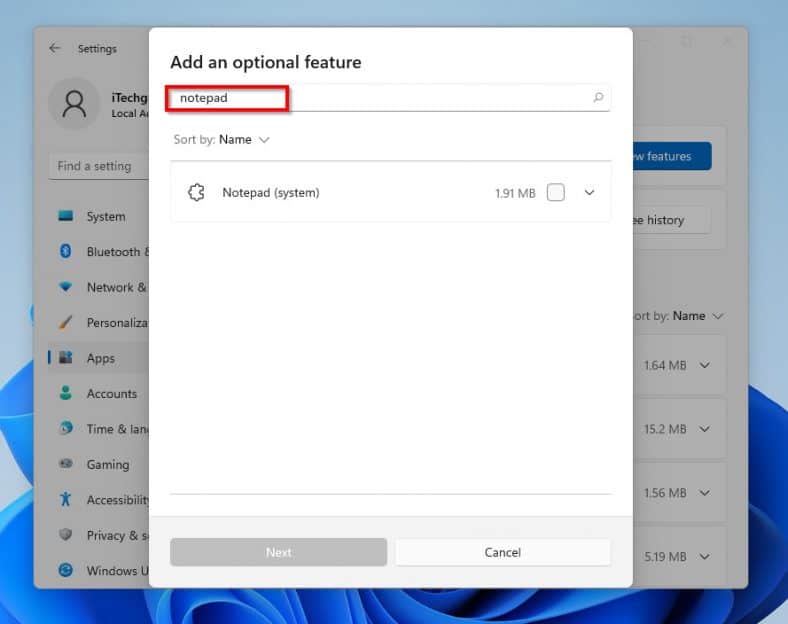Expand the 1.56 MB feature row chevron
Screen dimensions: 788x624
tap(705, 493)
